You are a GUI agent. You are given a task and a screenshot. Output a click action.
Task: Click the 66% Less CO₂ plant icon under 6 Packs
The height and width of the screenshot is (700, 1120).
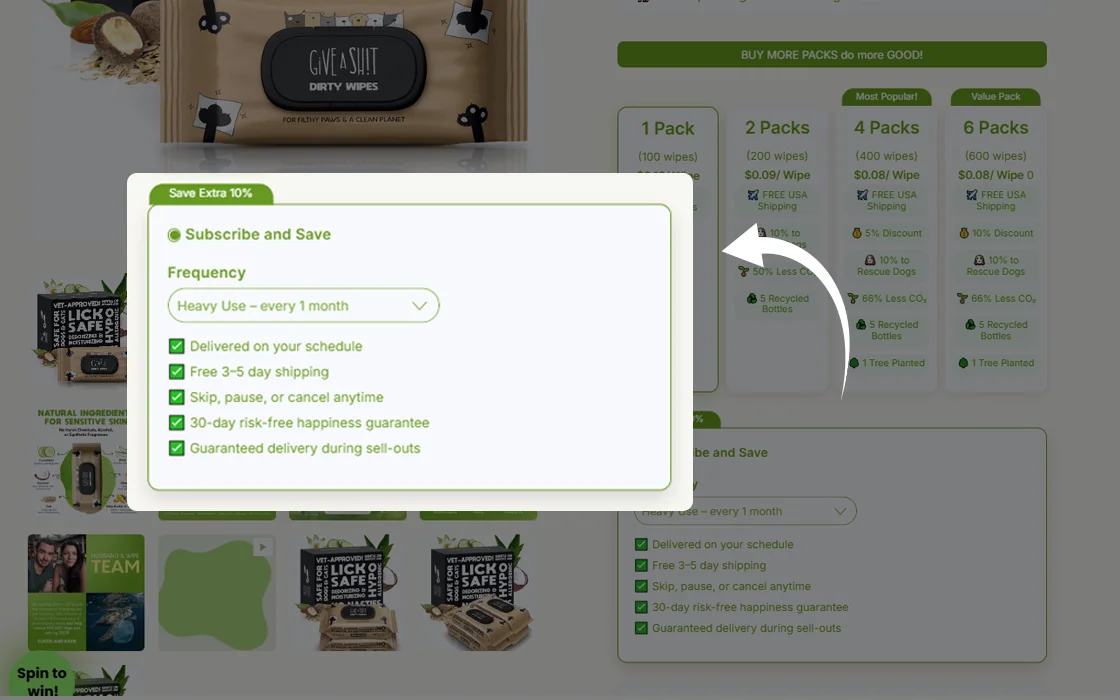click(x=962, y=299)
